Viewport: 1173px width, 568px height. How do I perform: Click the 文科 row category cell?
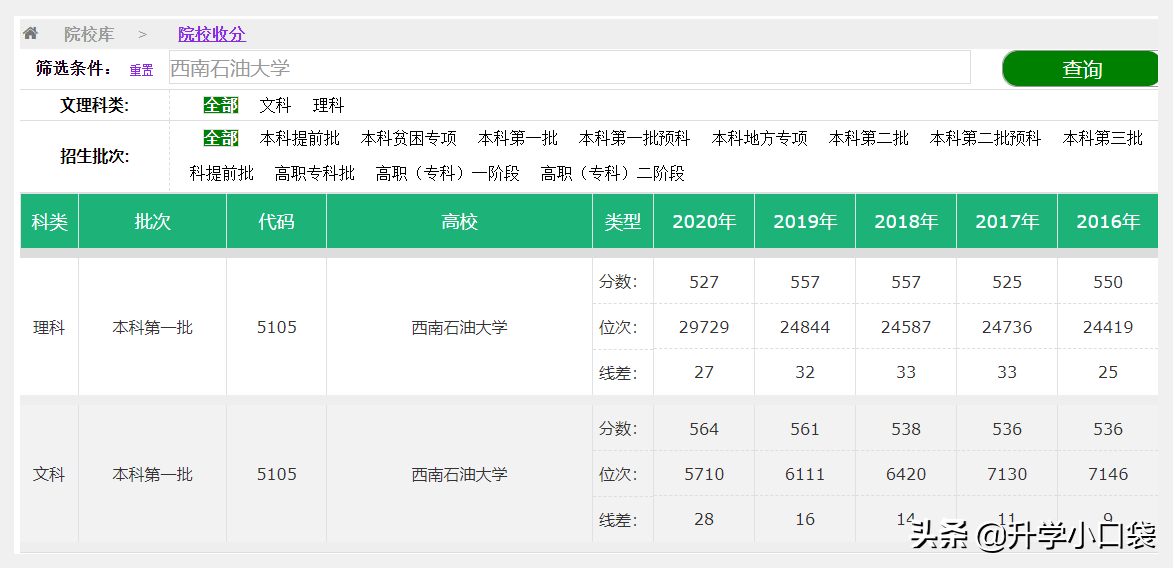(49, 474)
